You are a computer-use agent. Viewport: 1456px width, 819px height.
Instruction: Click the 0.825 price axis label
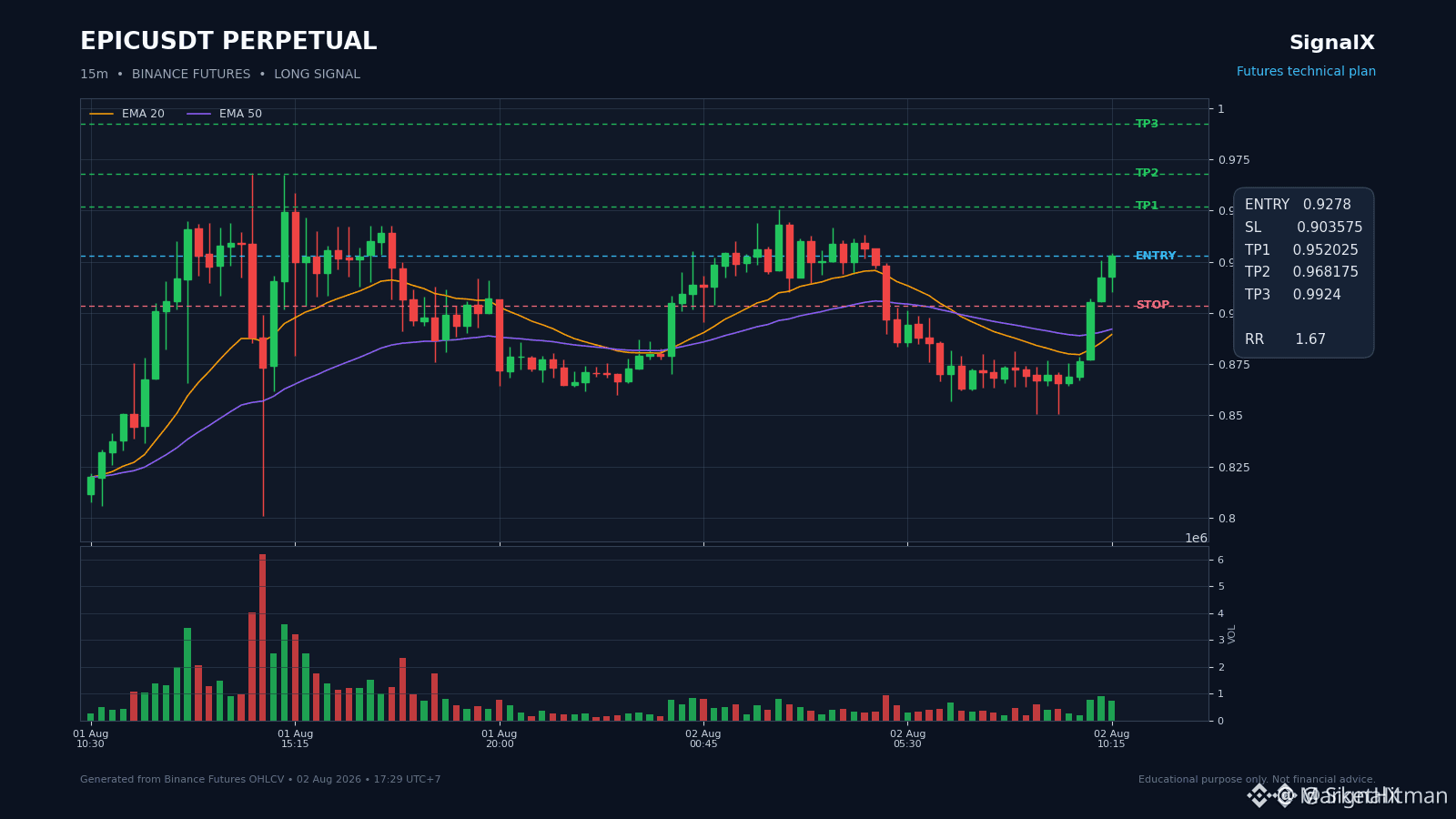(x=1234, y=468)
